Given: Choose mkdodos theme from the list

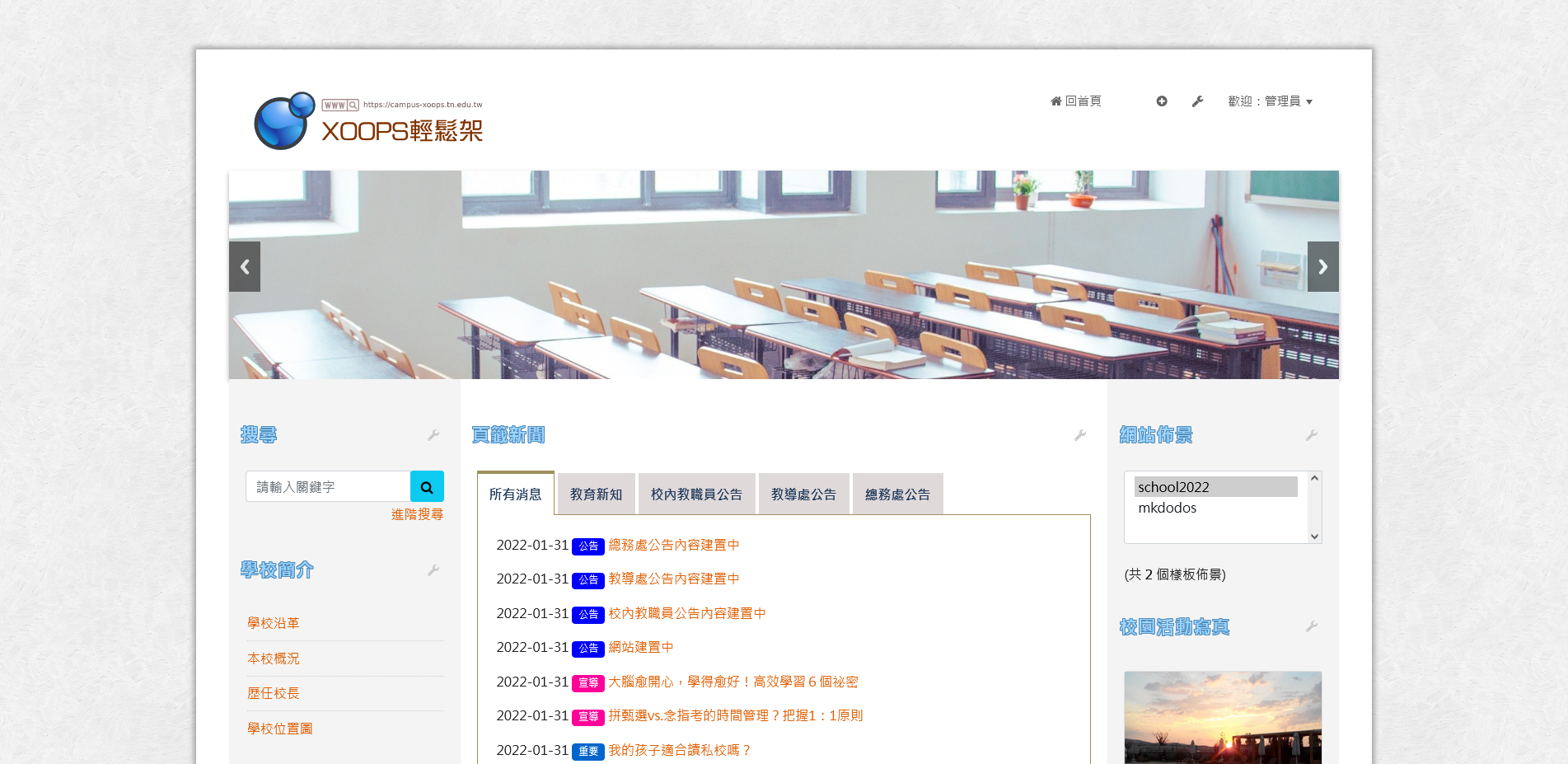Looking at the screenshot, I should (x=1168, y=509).
